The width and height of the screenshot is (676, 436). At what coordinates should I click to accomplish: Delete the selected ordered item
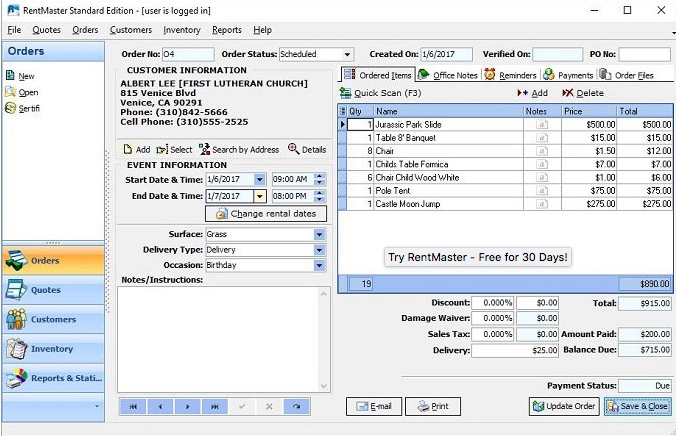(x=583, y=93)
